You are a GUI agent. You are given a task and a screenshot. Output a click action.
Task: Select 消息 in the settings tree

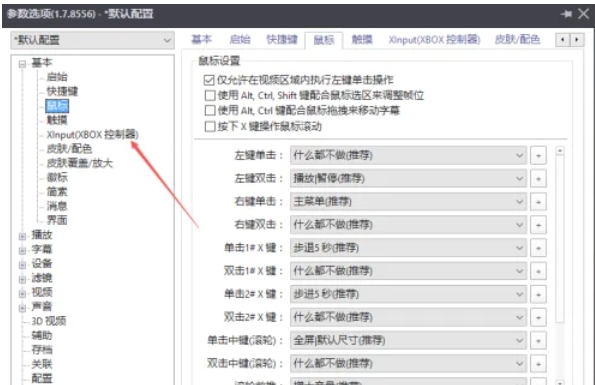(x=57, y=206)
